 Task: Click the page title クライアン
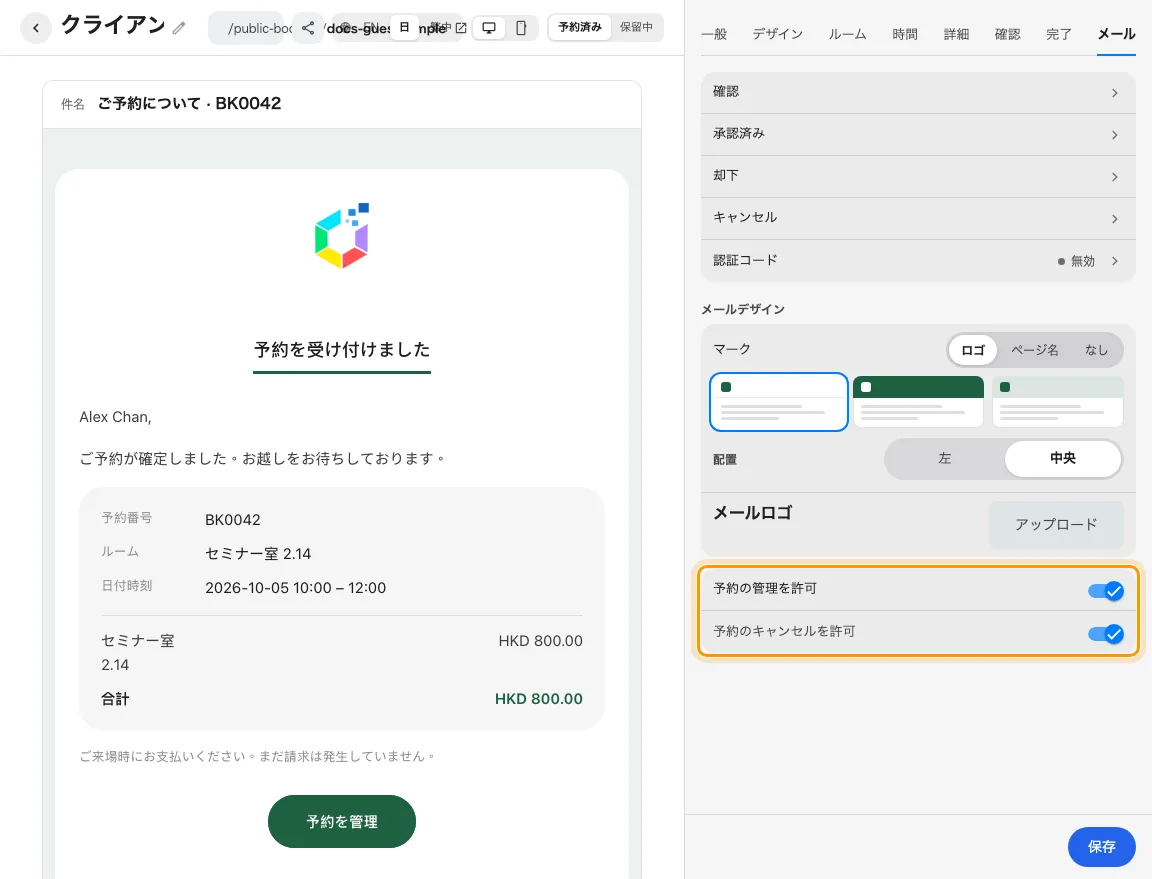pos(113,25)
